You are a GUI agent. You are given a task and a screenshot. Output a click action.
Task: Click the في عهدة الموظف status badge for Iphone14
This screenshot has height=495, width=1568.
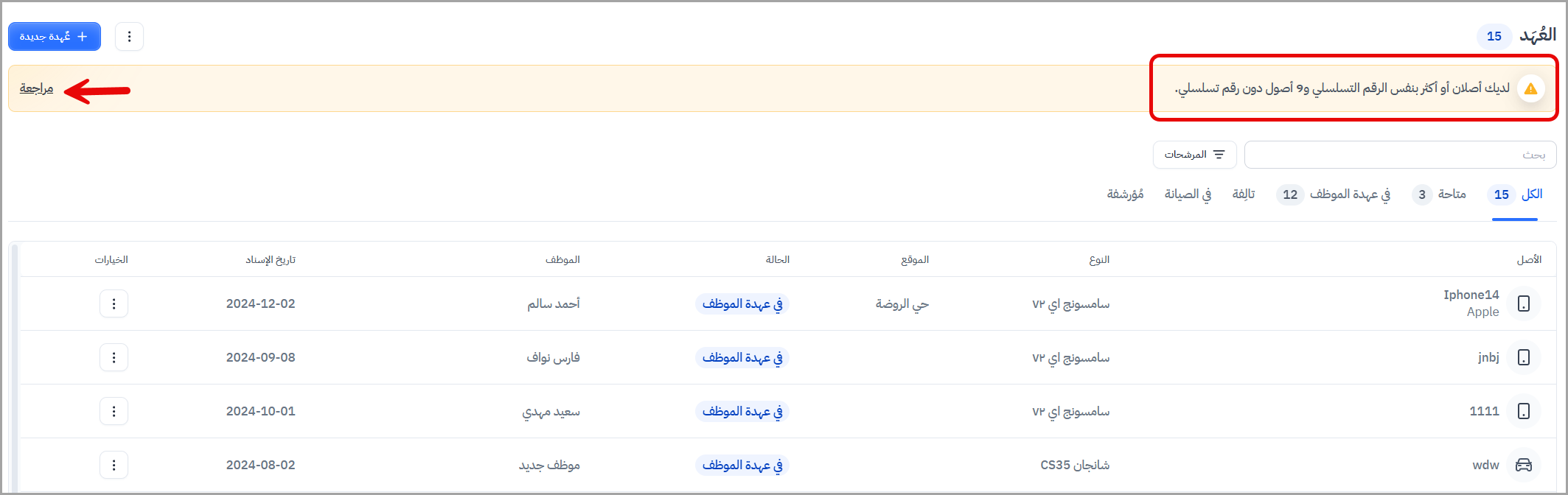pyautogui.click(x=742, y=303)
